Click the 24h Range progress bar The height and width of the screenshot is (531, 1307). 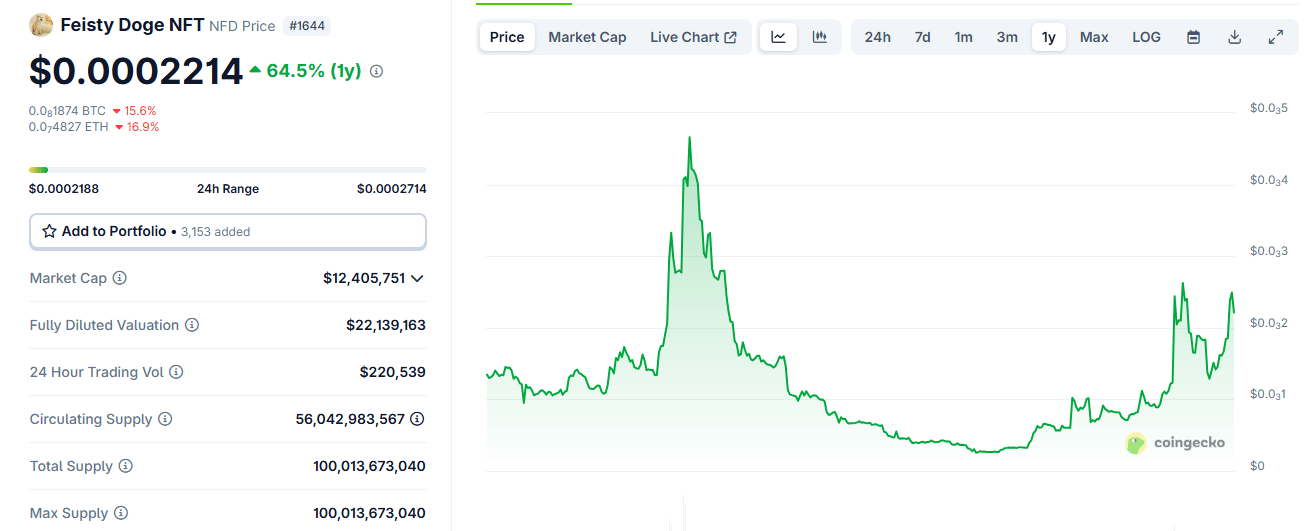(x=228, y=170)
